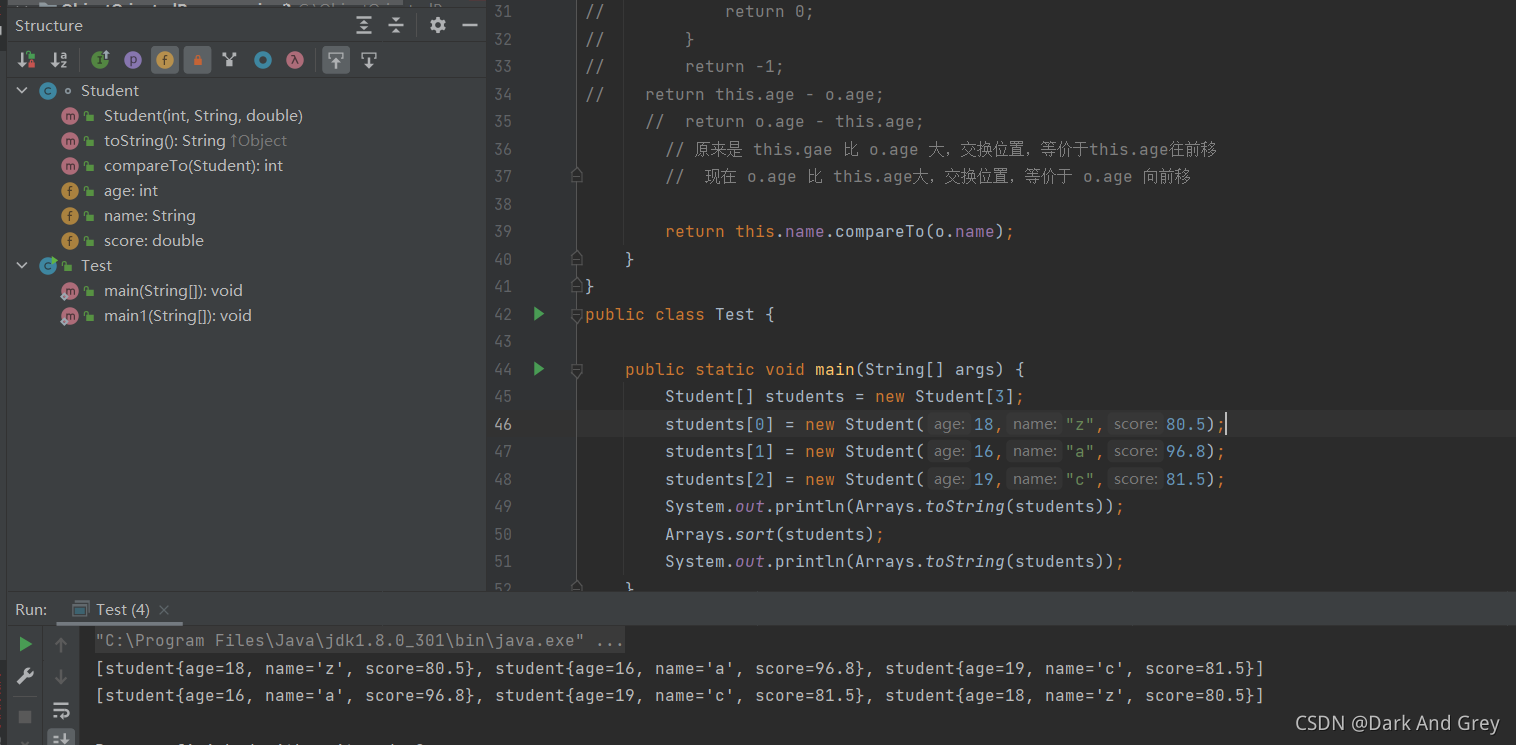Collapse the Student class node
The width and height of the screenshot is (1516, 745).
click(22, 91)
